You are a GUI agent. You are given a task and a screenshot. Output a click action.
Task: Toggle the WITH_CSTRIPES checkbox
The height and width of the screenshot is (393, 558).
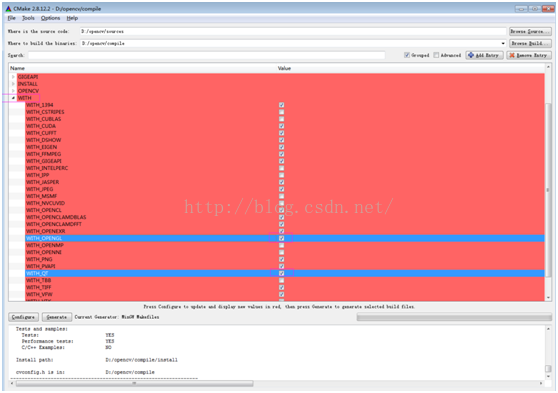click(281, 112)
